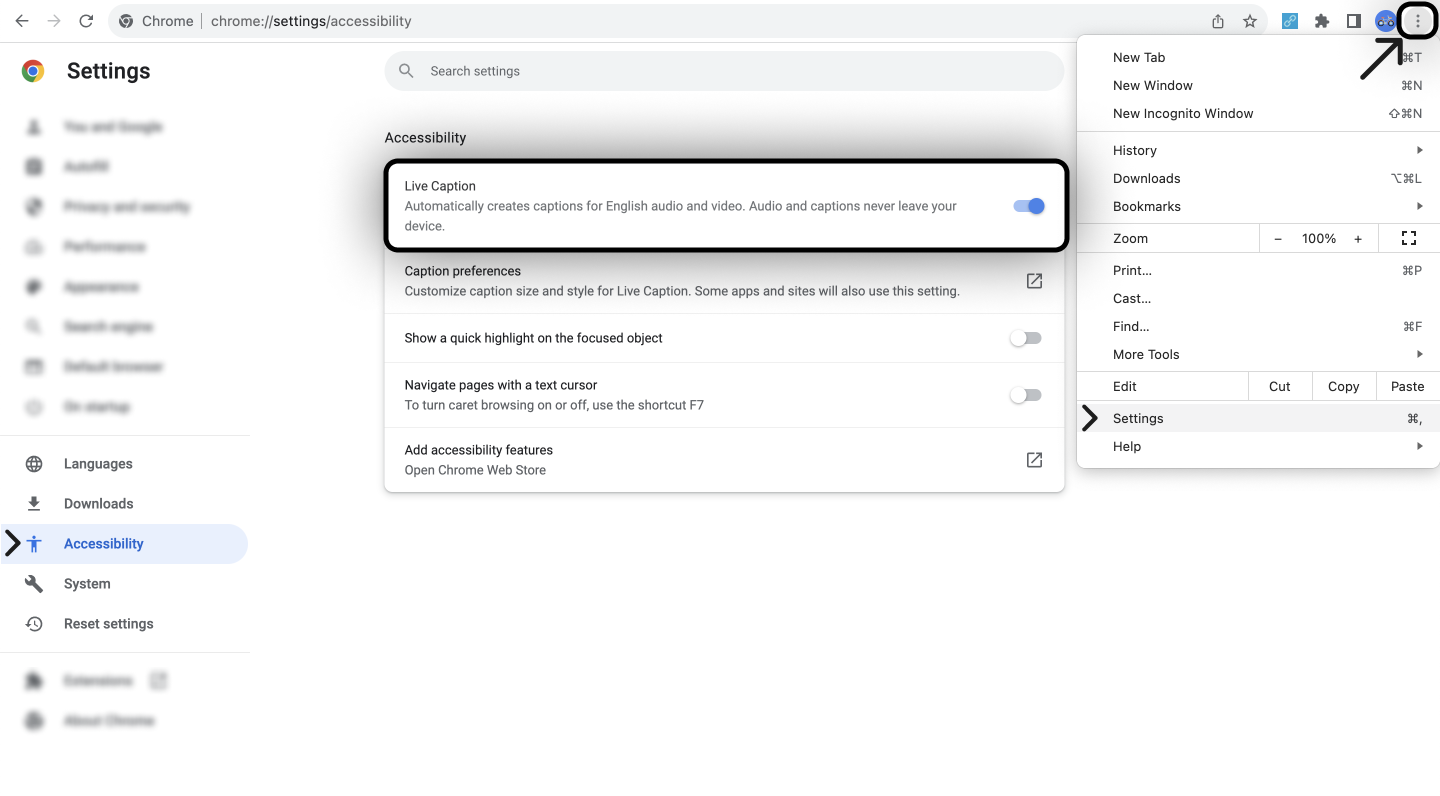Select New Incognito Window menu item

1183,113
